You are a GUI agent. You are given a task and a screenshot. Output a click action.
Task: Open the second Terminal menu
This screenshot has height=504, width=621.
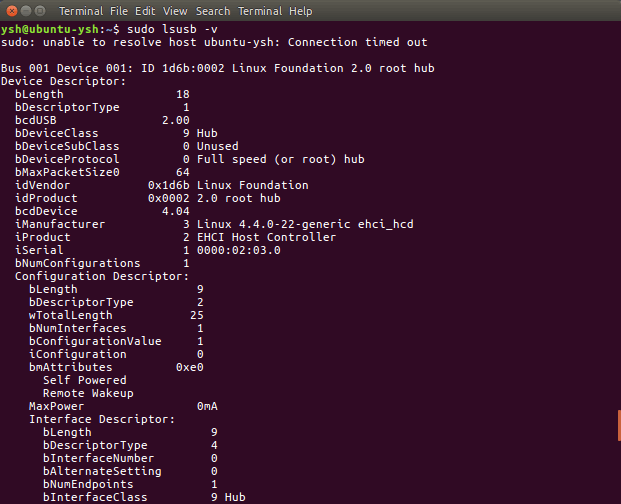pyautogui.click(x=260, y=11)
